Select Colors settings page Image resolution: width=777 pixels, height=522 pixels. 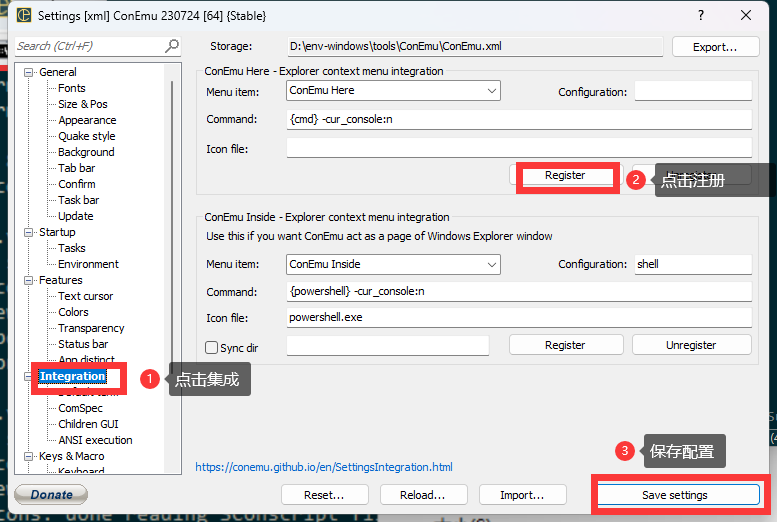(x=73, y=312)
